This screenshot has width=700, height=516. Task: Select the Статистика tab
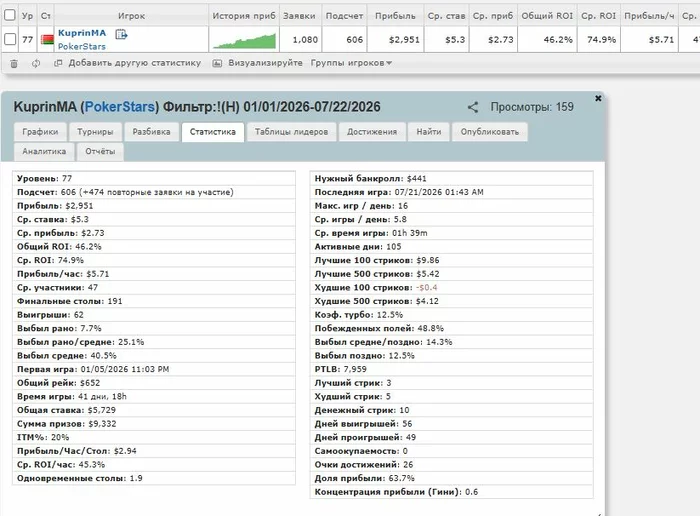pos(212,132)
